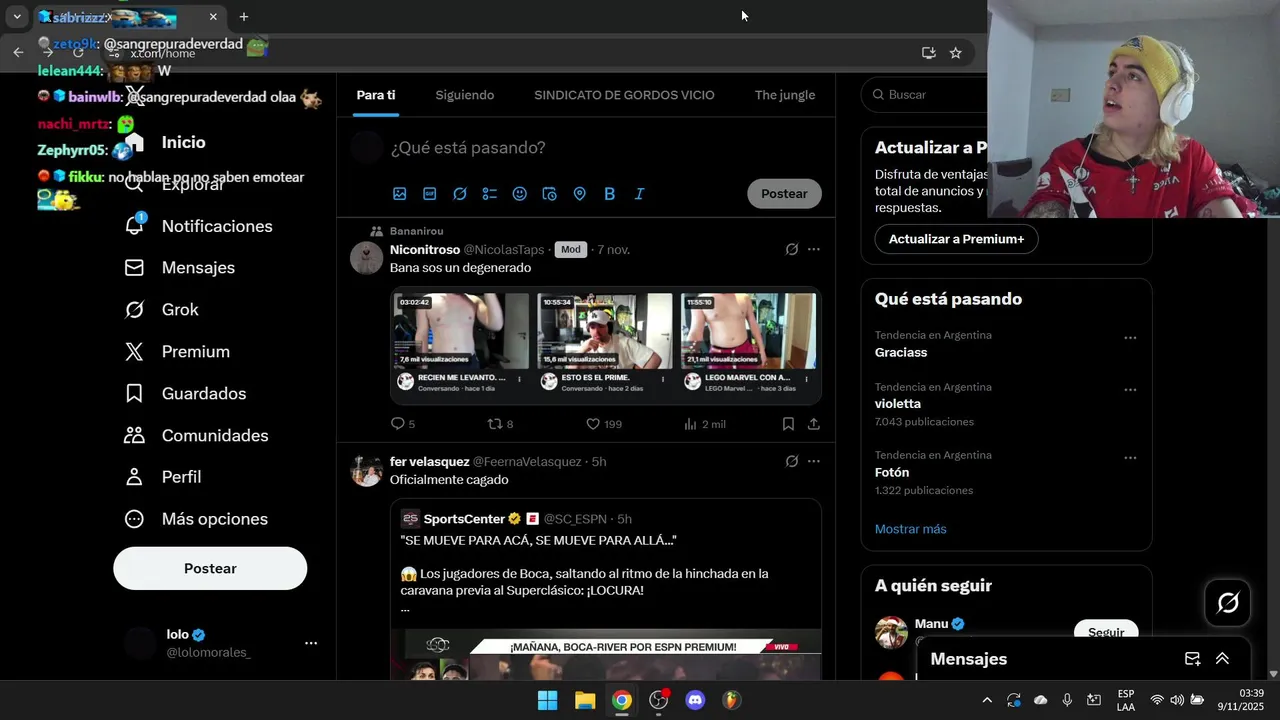
Task: Open the embedded image in Niconitroso post
Action: (606, 346)
